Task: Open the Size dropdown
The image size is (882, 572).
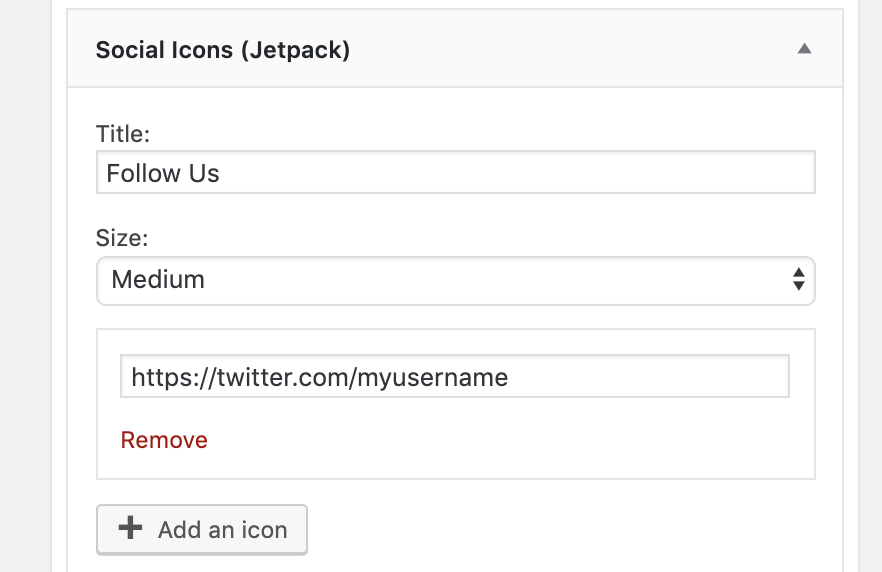Action: point(455,280)
